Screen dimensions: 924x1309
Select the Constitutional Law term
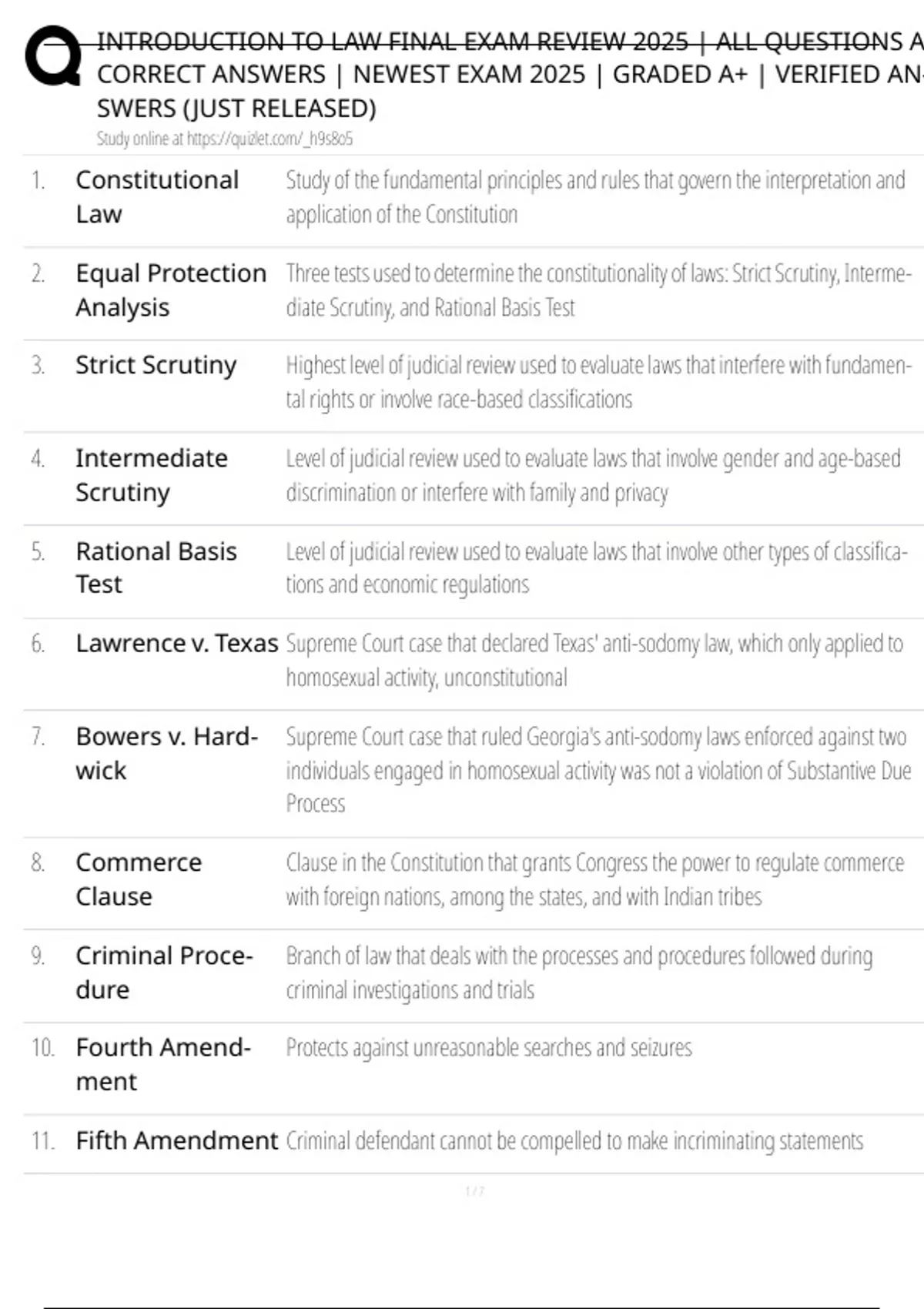(157, 196)
